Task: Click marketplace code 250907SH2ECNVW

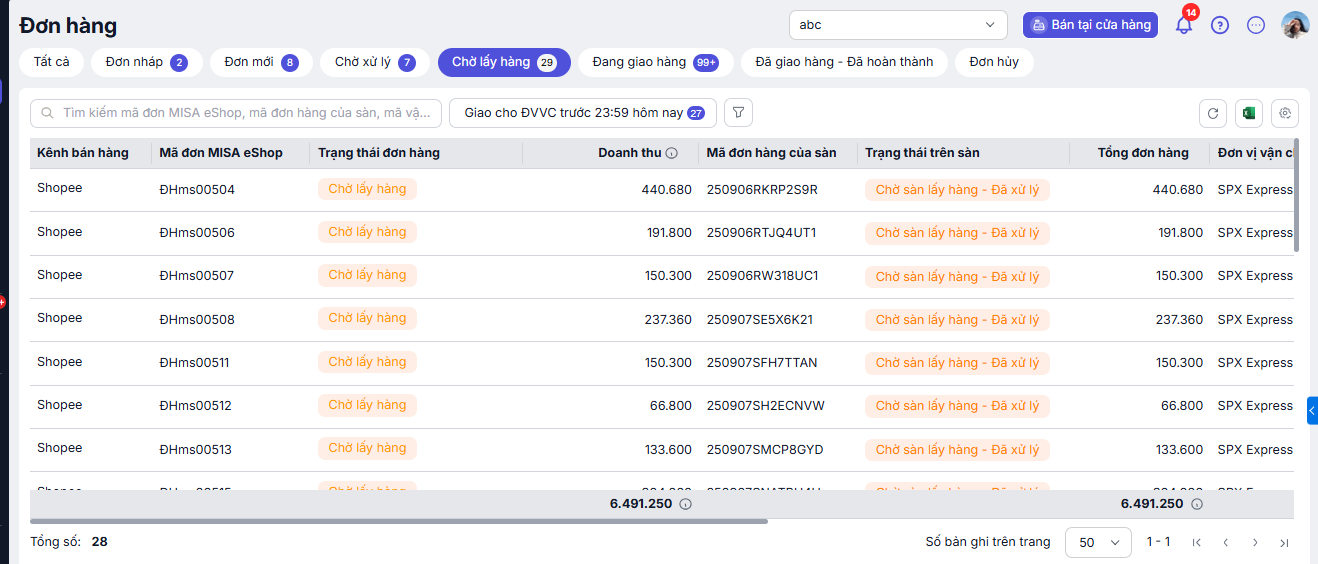Action: pos(765,406)
